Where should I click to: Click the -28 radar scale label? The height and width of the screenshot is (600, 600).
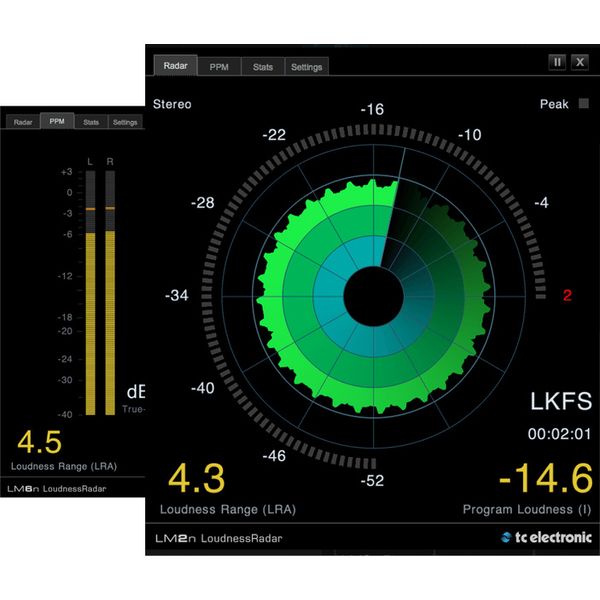(203, 202)
